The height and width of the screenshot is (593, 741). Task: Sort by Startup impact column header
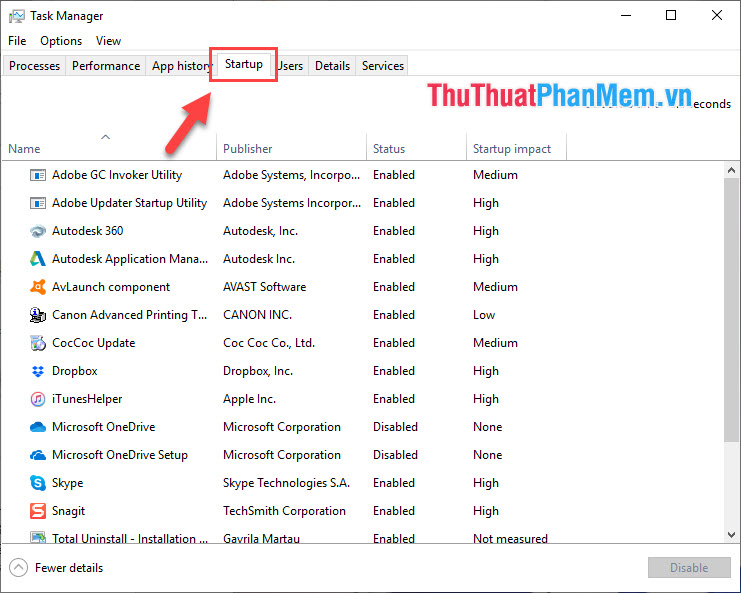pos(517,146)
